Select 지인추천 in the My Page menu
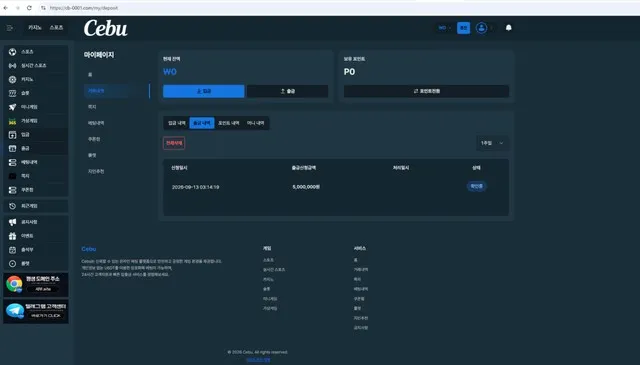Viewport: 640px width, 365px height. (x=96, y=171)
